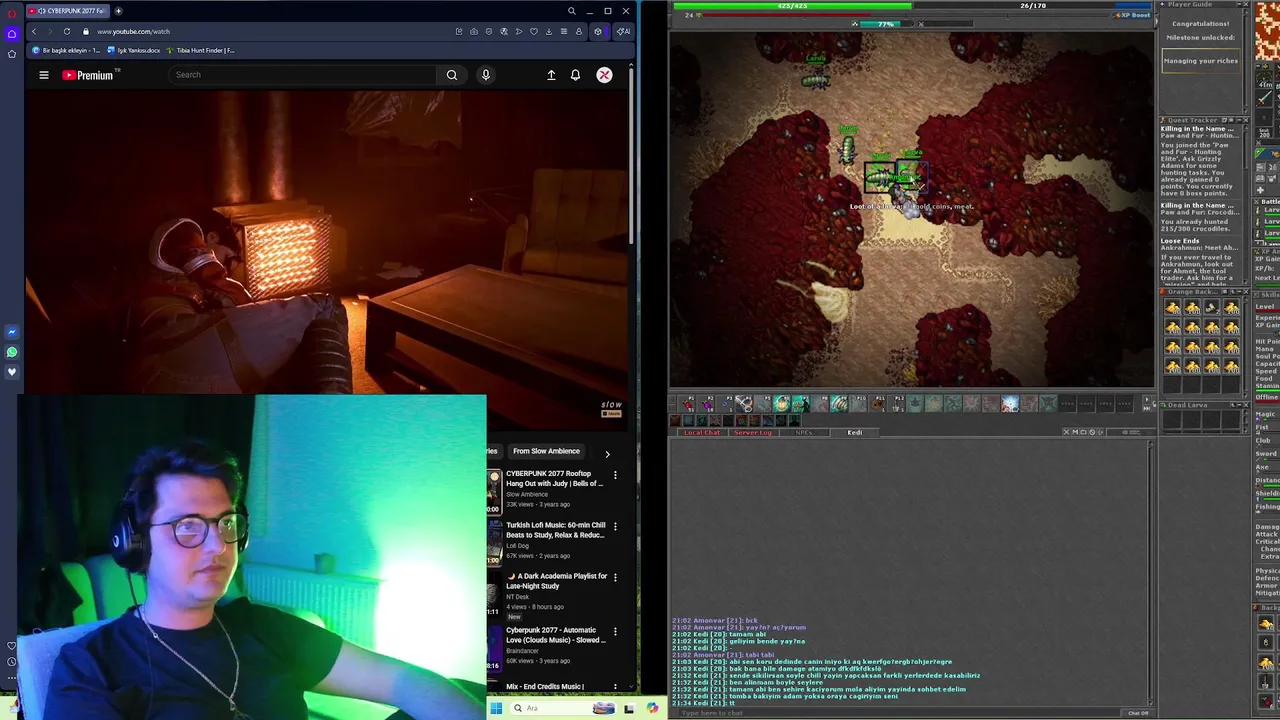The width and height of the screenshot is (1280, 720).
Task: Start YouTube voice search microphone
Action: coord(486,75)
